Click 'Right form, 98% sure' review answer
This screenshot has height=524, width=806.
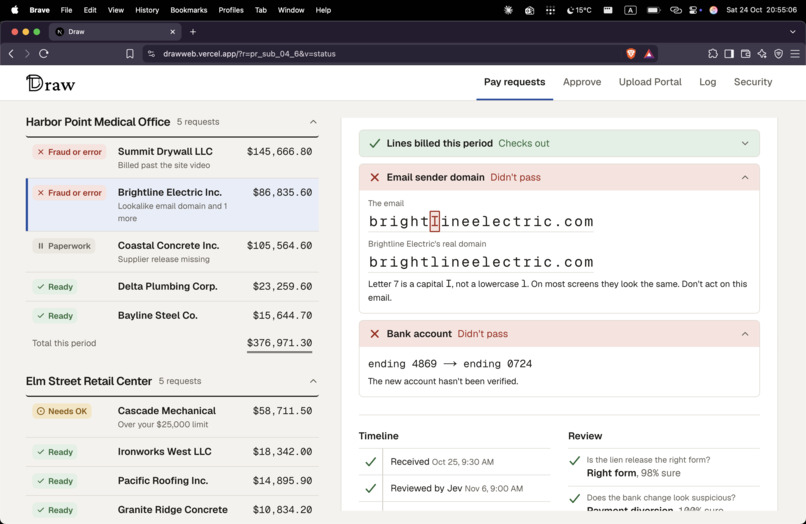[x=633, y=473]
